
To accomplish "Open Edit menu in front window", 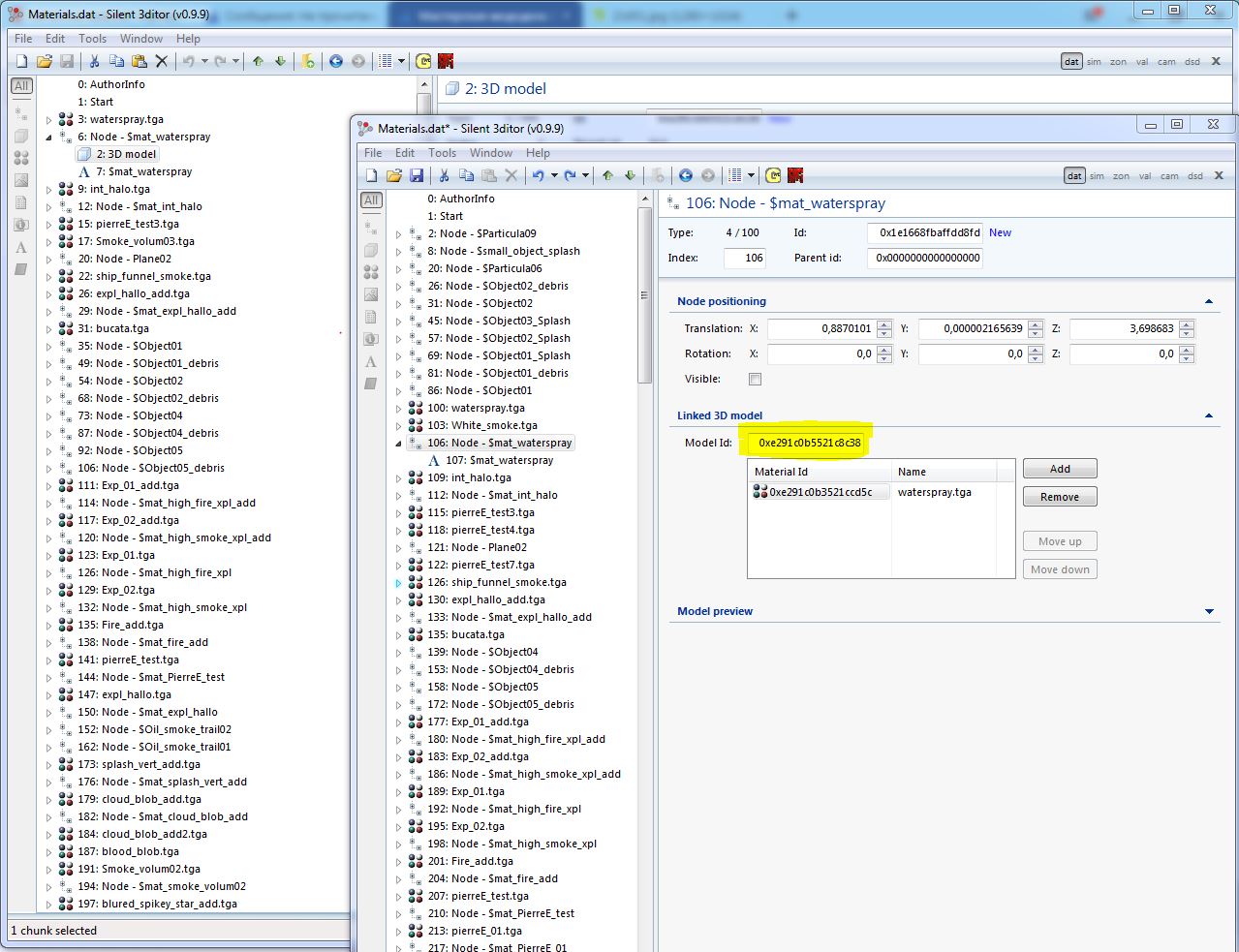I will point(405,153).
